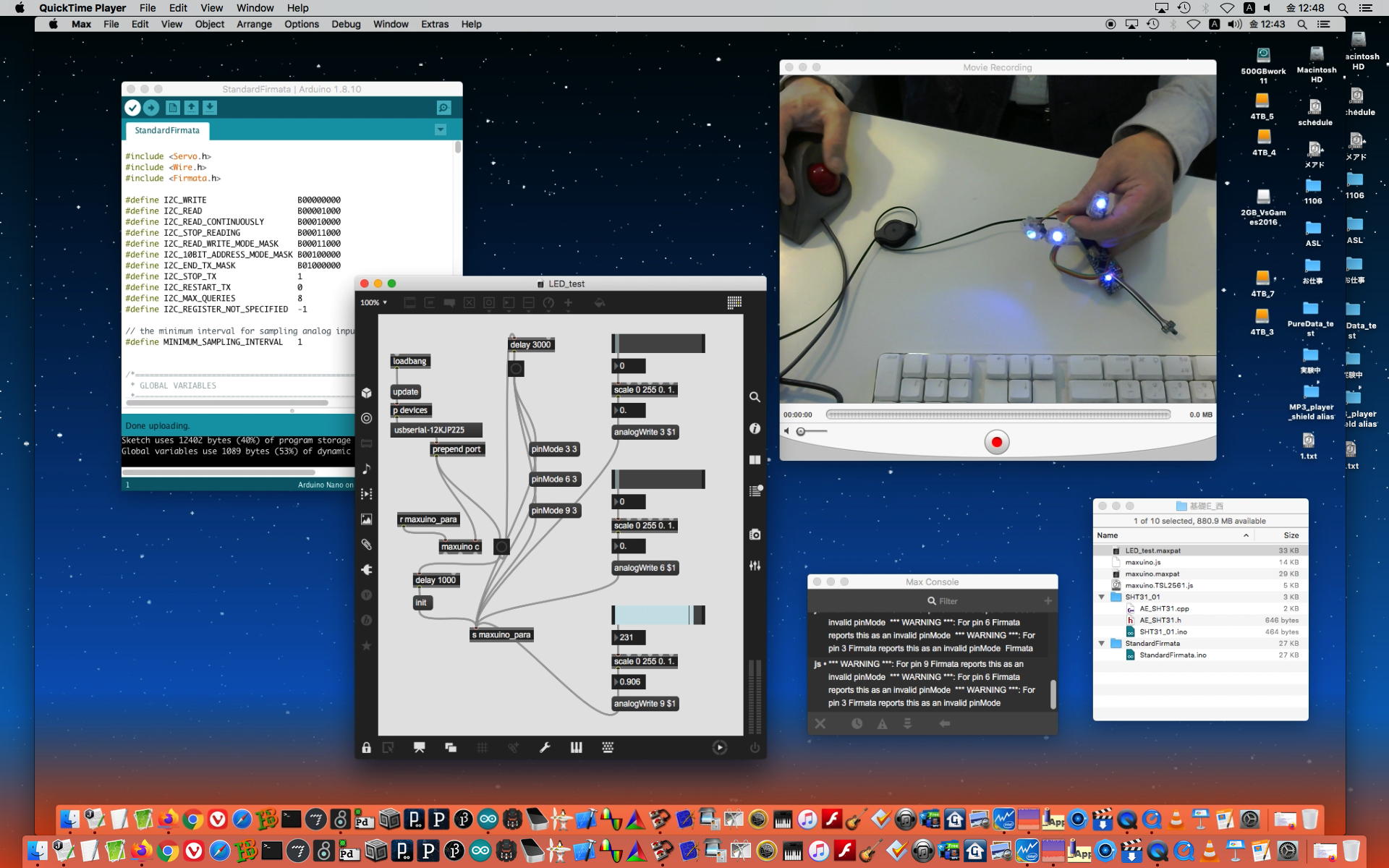Click the snapshots camera icon in Max
1389x868 pixels.
(755, 534)
